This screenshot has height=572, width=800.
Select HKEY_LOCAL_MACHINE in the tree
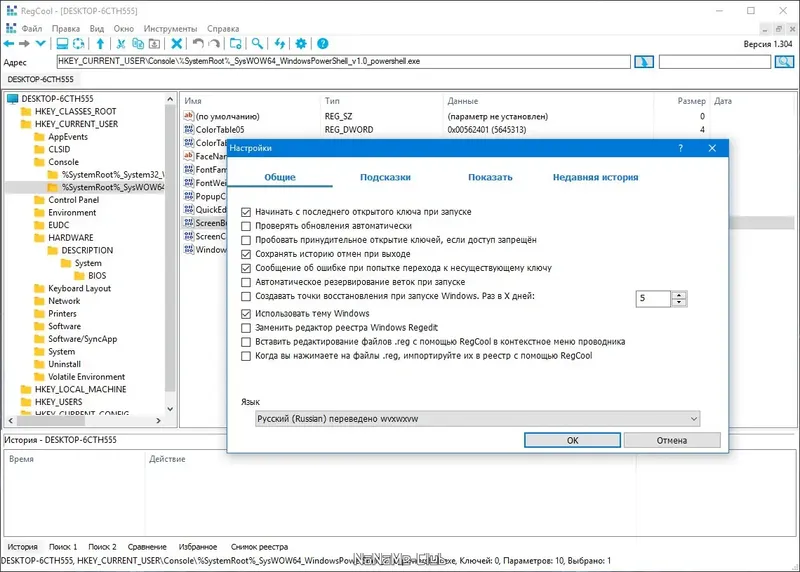coord(81,389)
